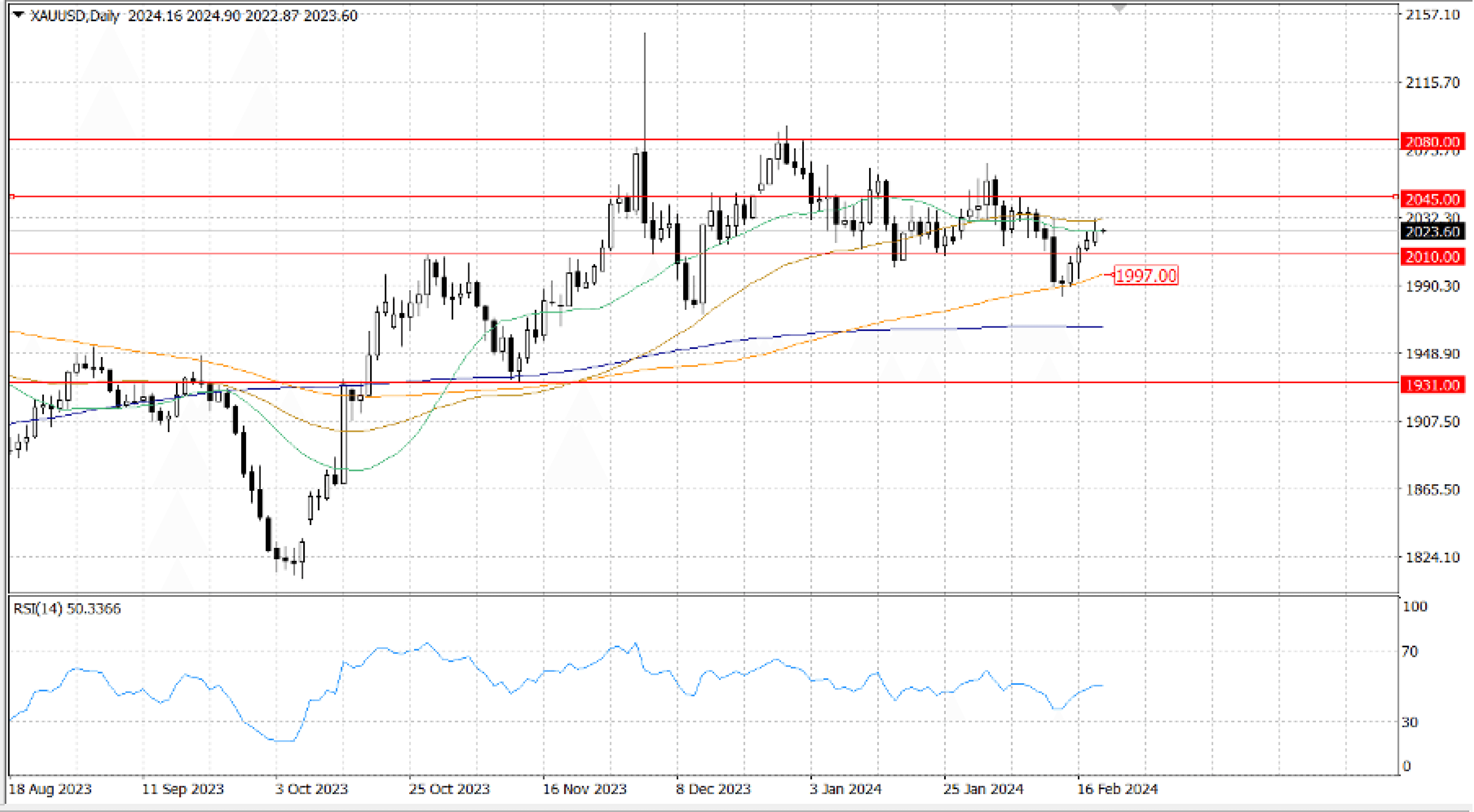Select left handle of 2045.00 line
This screenshot has height=812, width=1474.
pos(12,197)
